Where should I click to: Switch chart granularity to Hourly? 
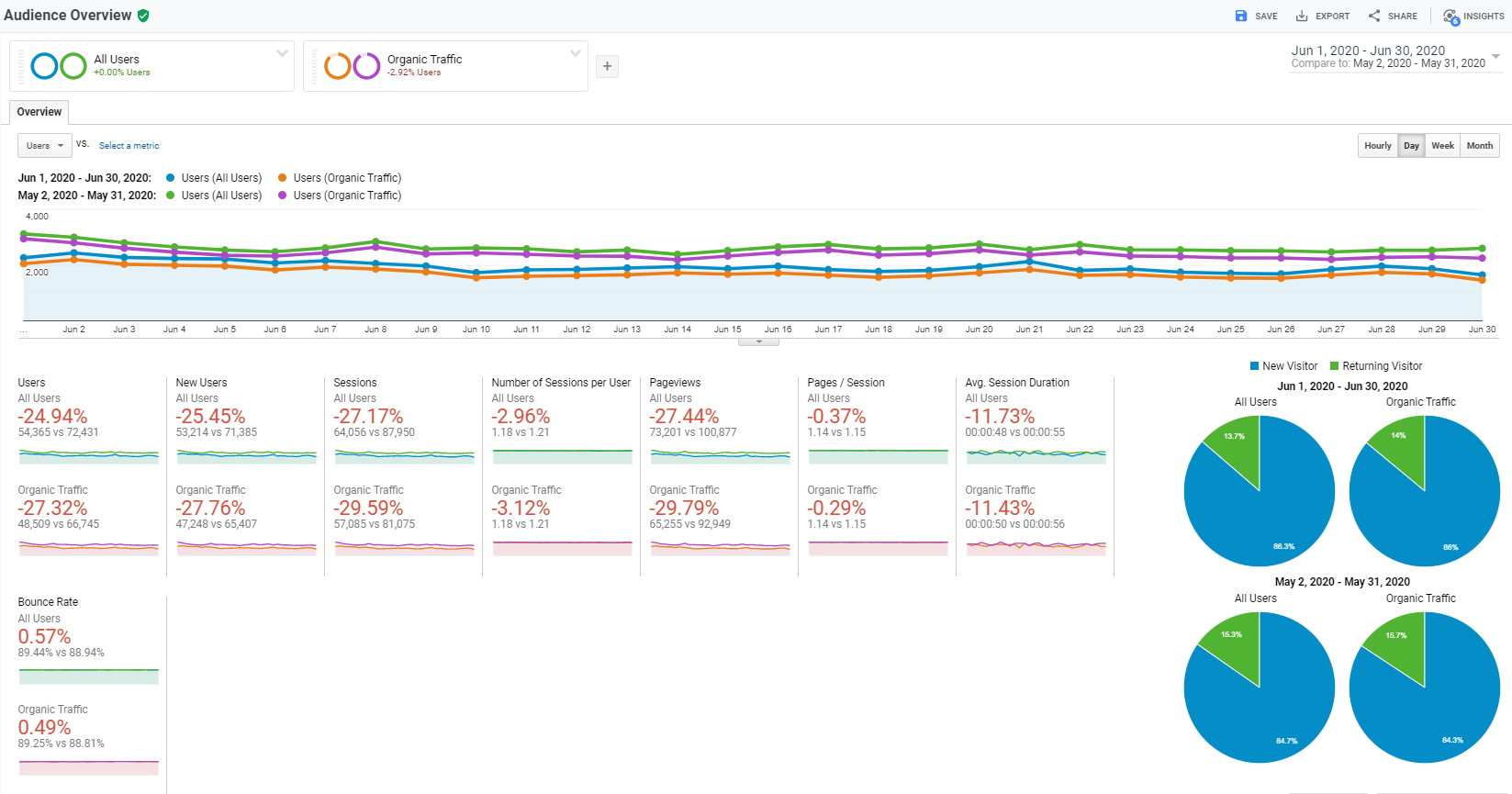tap(1377, 146)
